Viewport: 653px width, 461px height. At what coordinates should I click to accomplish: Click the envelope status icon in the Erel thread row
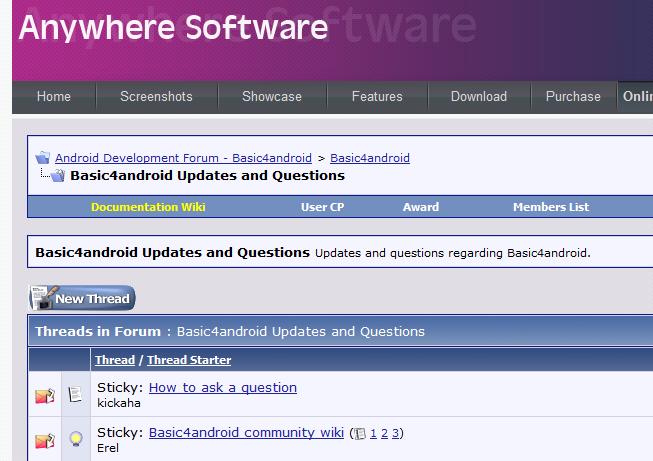pos(45,441)
